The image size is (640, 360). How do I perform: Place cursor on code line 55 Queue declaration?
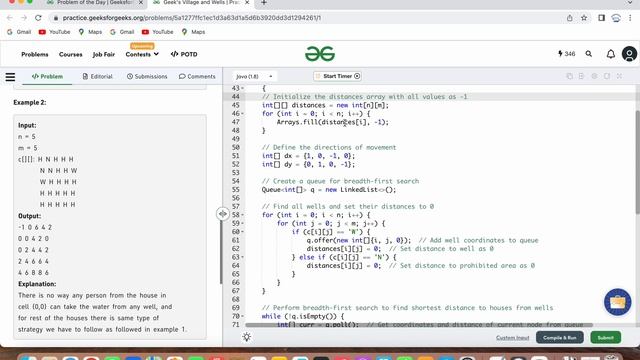(329, 190)
